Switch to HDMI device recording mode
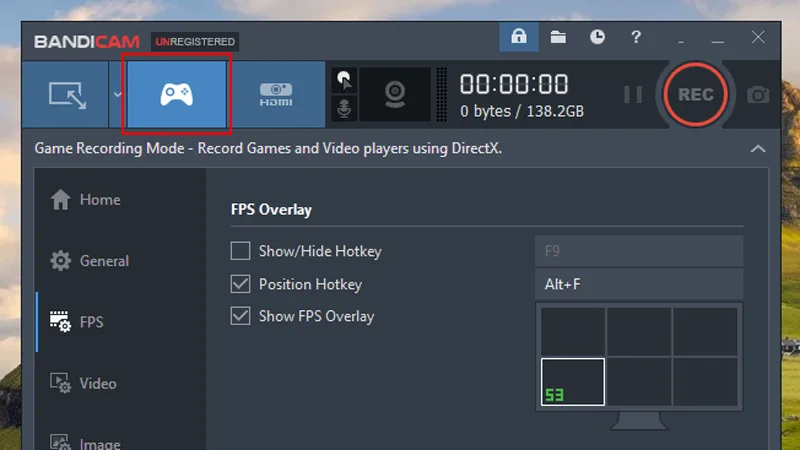The width and height of the screenshot is (800, 450). coord(276,94)
